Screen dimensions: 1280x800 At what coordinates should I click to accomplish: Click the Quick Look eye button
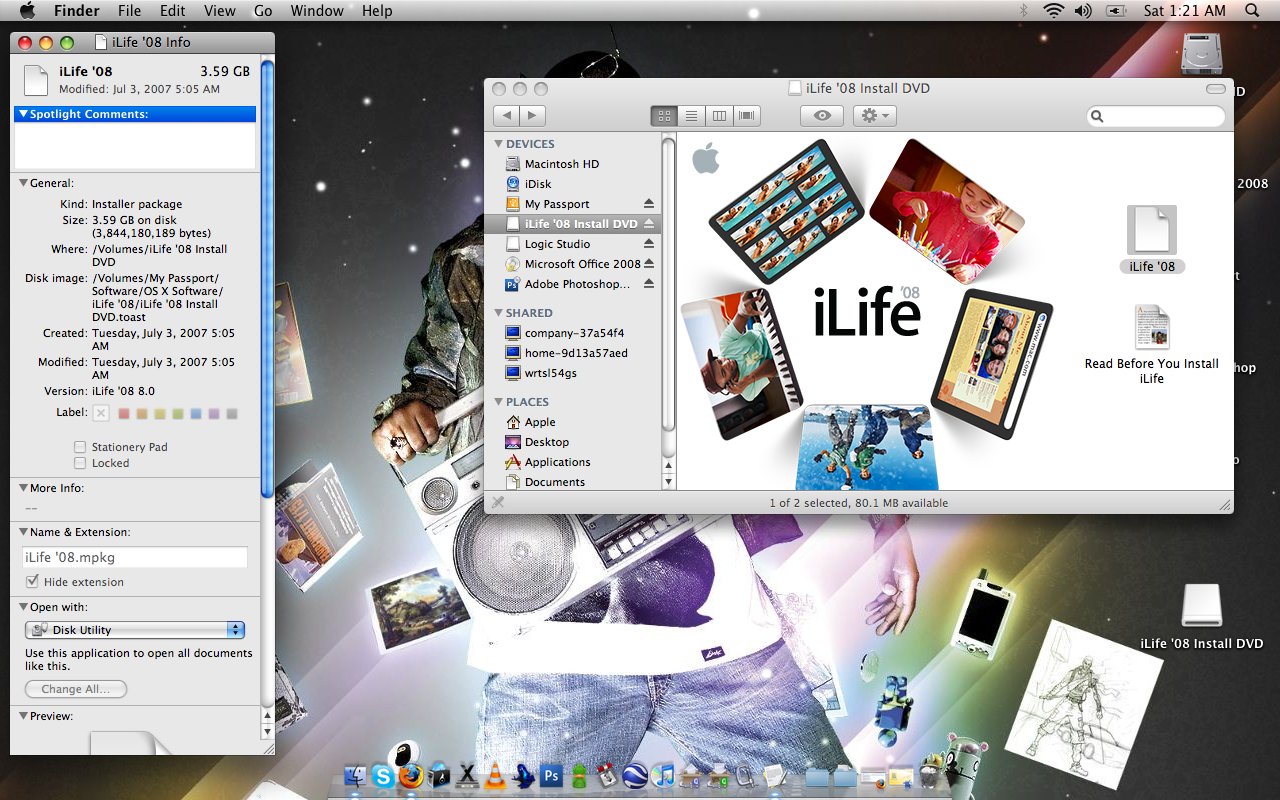coord(822,116)
